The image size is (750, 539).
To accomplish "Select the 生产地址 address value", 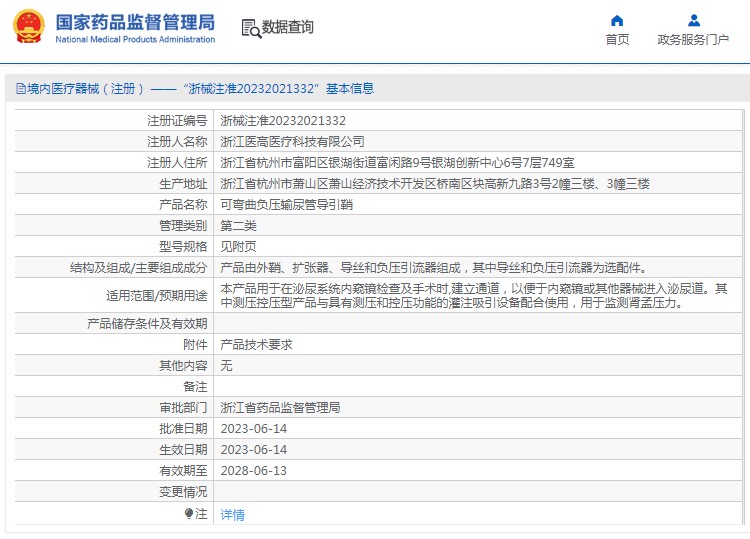I will click(435, 184).
